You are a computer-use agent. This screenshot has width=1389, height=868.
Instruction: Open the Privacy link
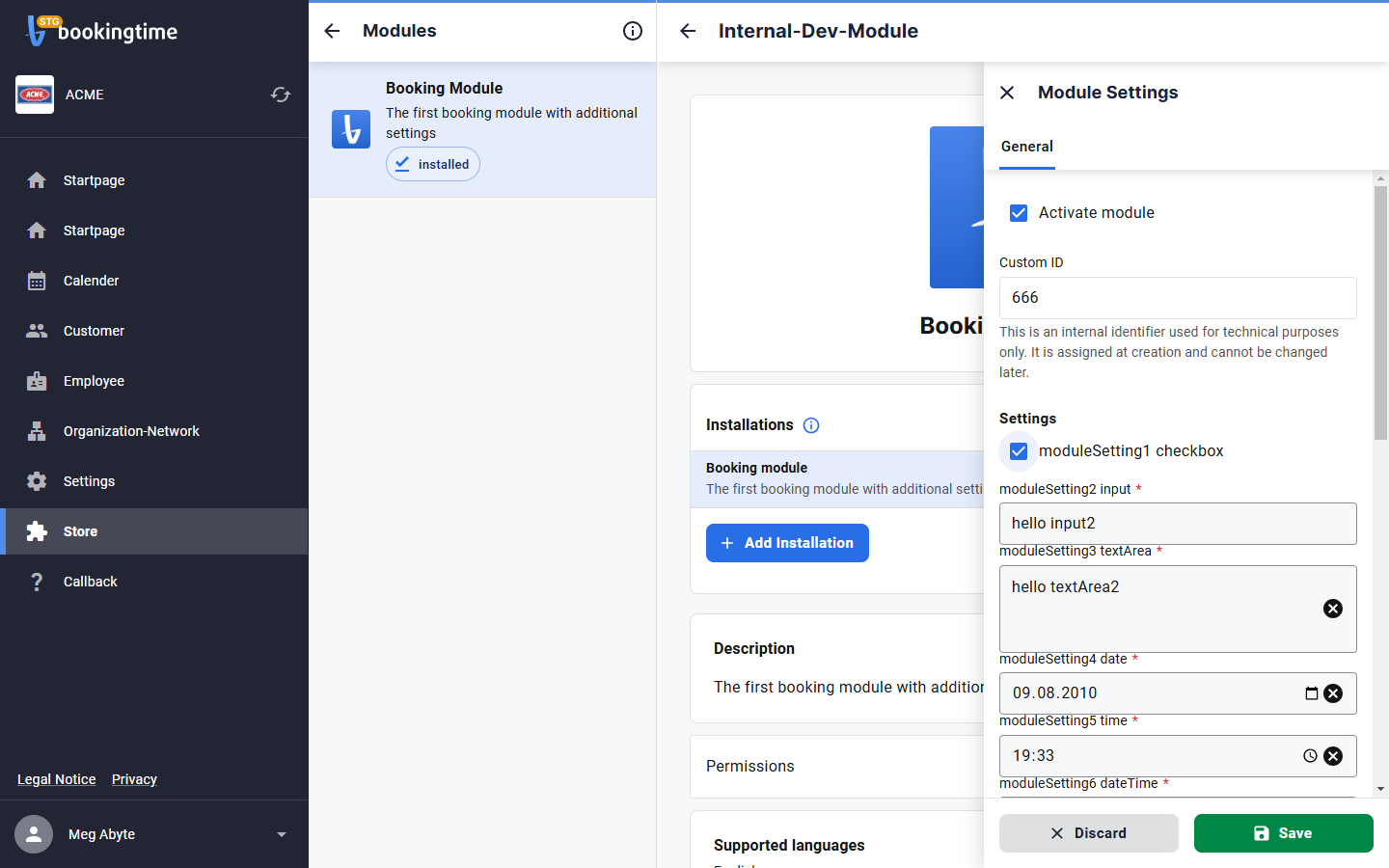click(134, 779)
